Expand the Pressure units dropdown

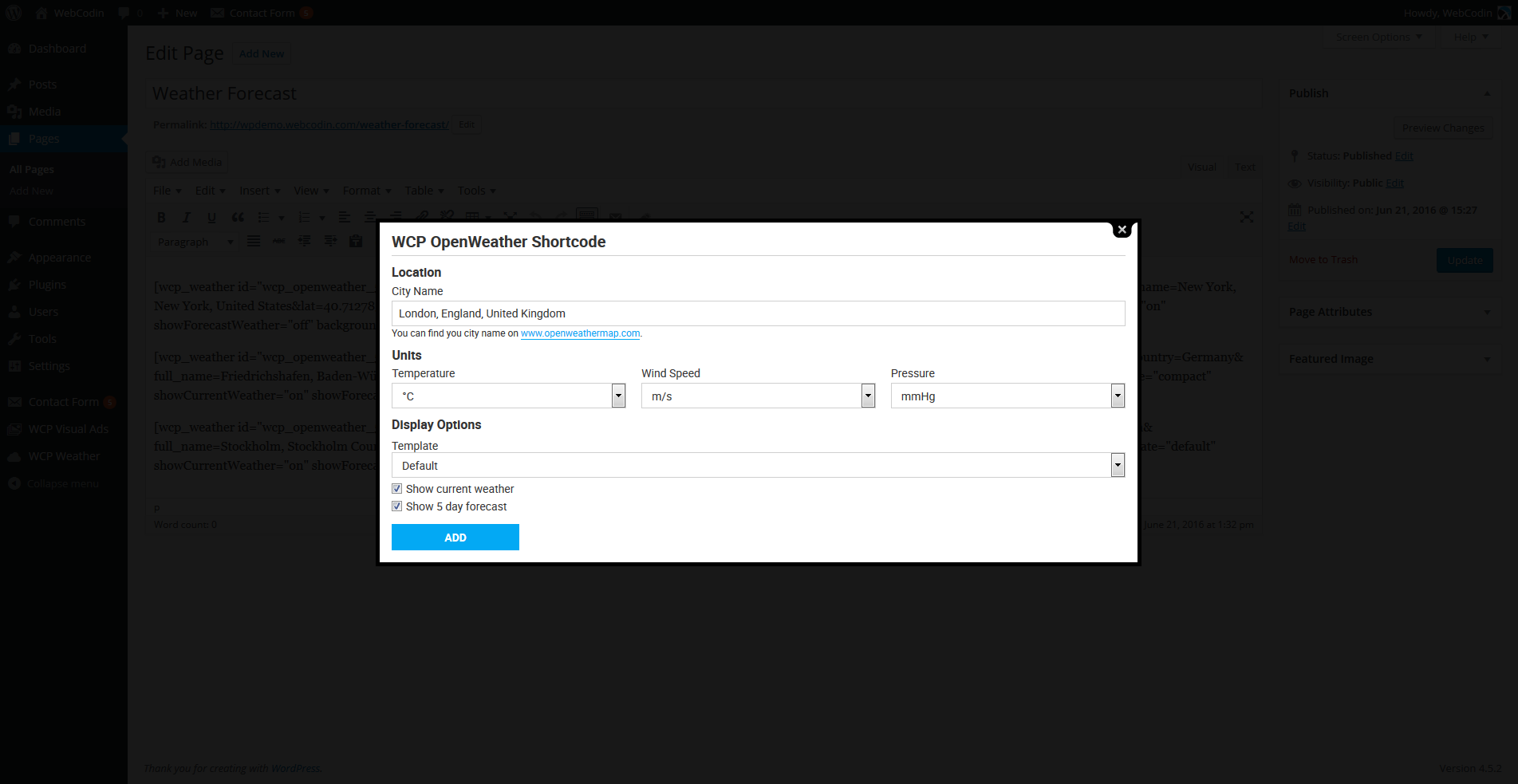pyautogui.click(x=1118, y=396)
